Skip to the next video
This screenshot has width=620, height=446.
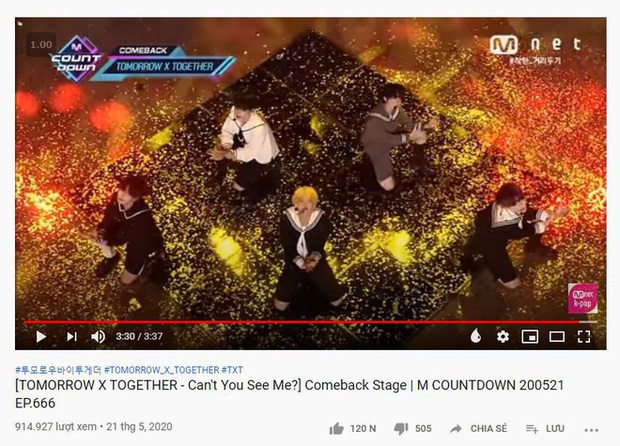tap(72, 336)
